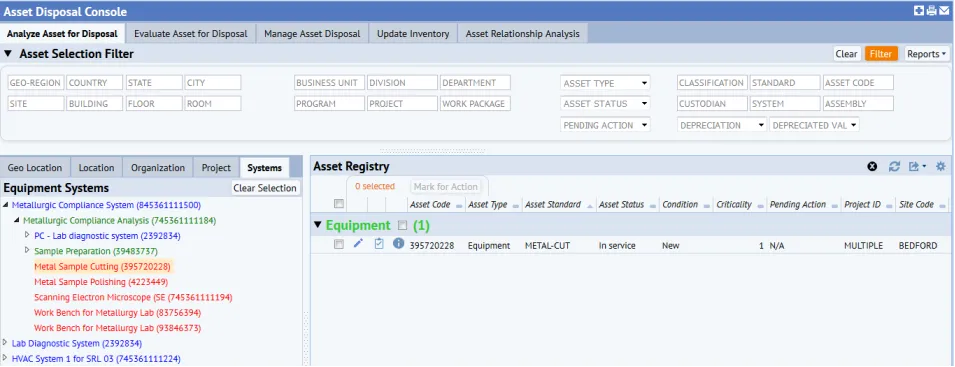Open the ASSET TYPE dropdown filter
The width and height of the screenshot is (955, 367).
tap(605, 83)
